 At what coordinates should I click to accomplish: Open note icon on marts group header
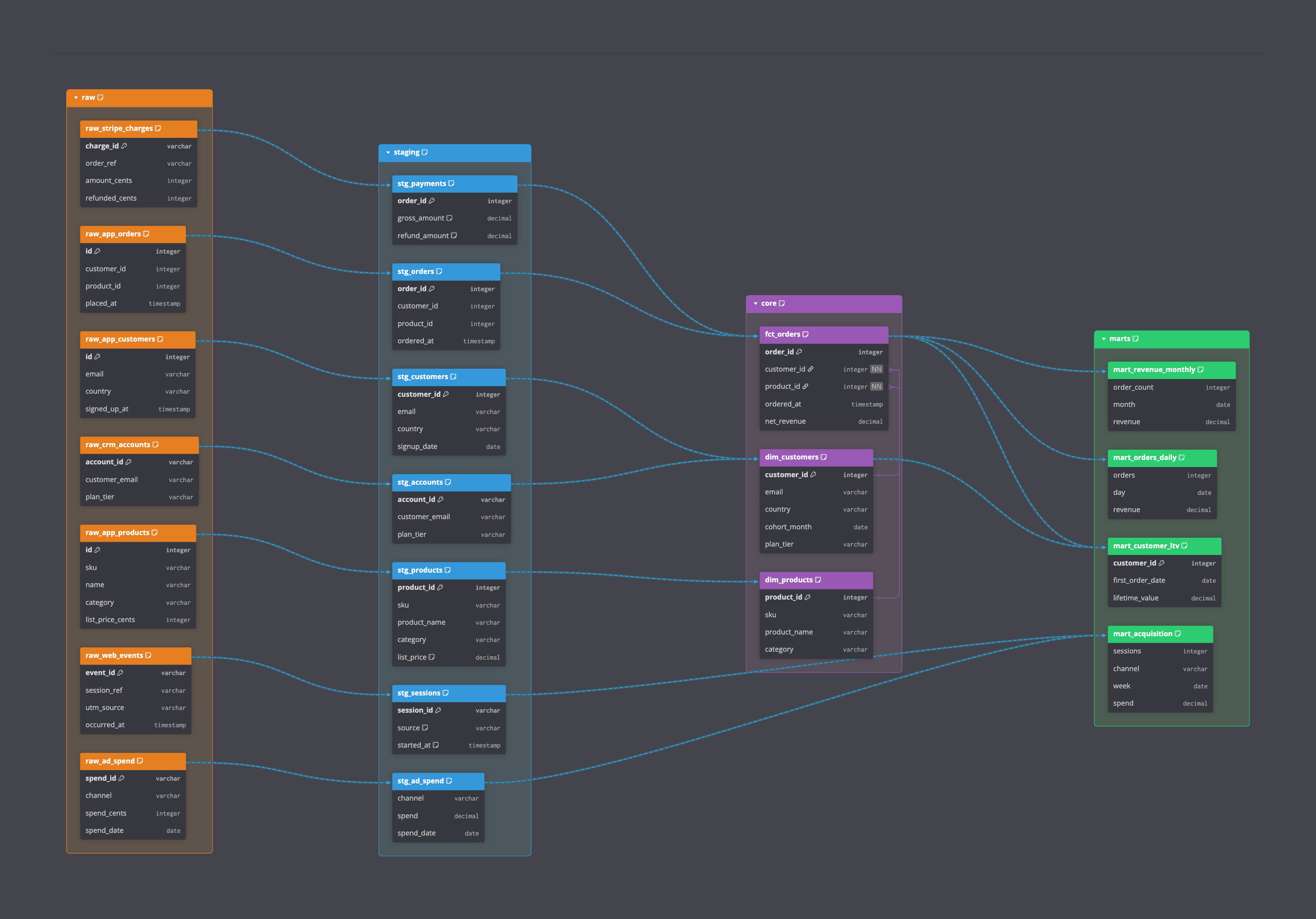[x=1135, y=339]
